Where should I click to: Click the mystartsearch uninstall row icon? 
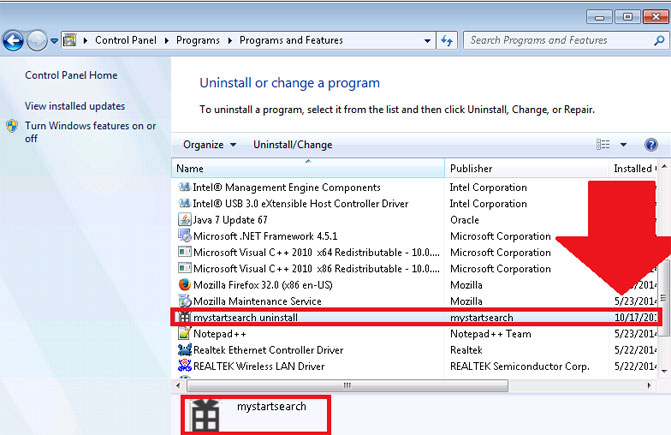pyautogui.click(x=184, y=318)
